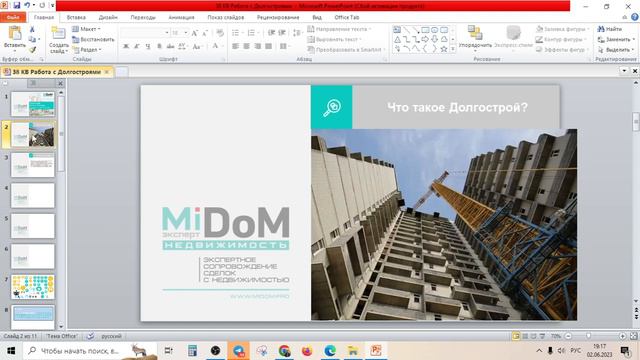
Task: Open the Заменить replace dropdown
Action: tap(616, 39)
